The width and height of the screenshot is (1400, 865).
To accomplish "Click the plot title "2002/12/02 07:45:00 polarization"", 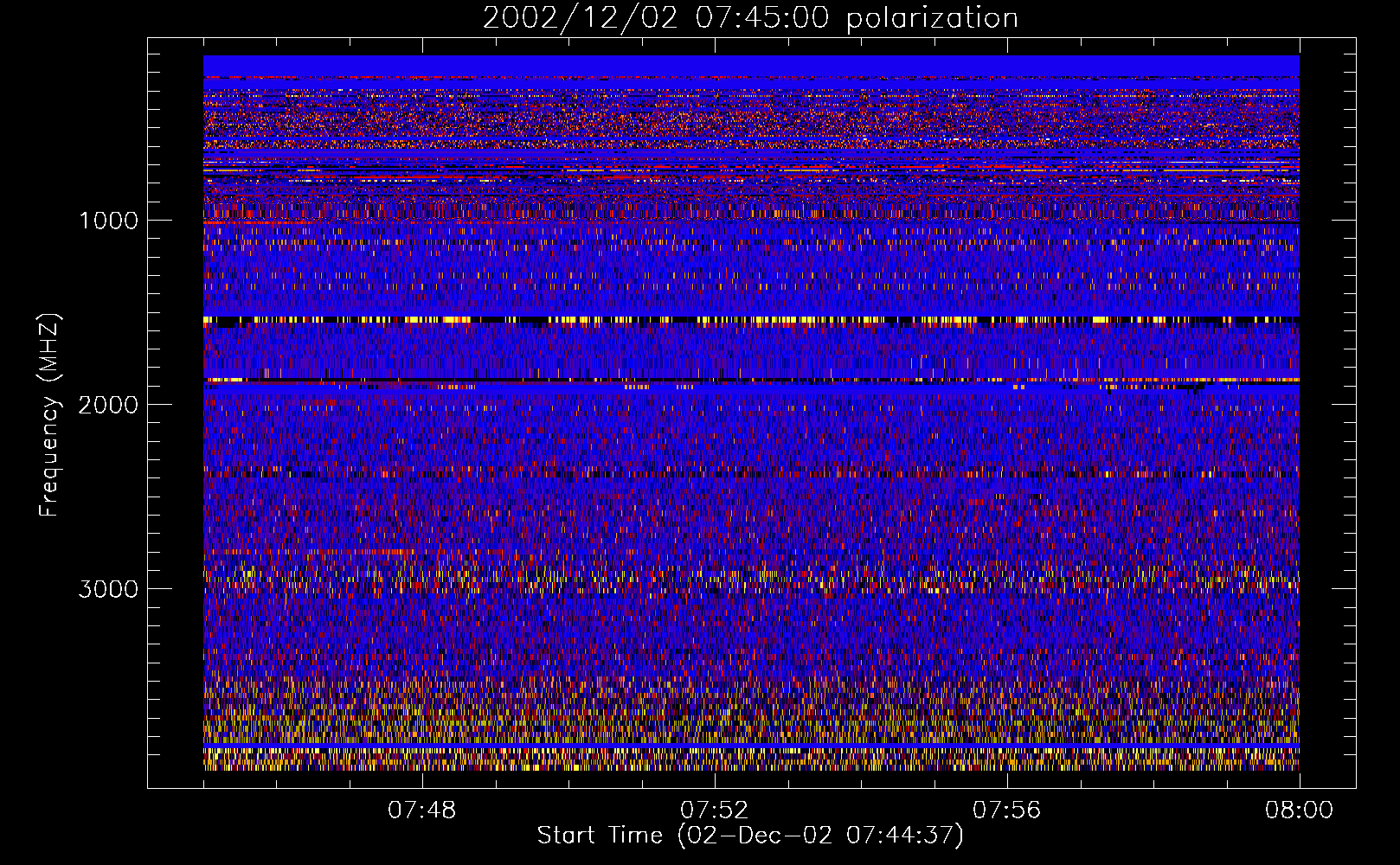I will [x=750, y=17].
